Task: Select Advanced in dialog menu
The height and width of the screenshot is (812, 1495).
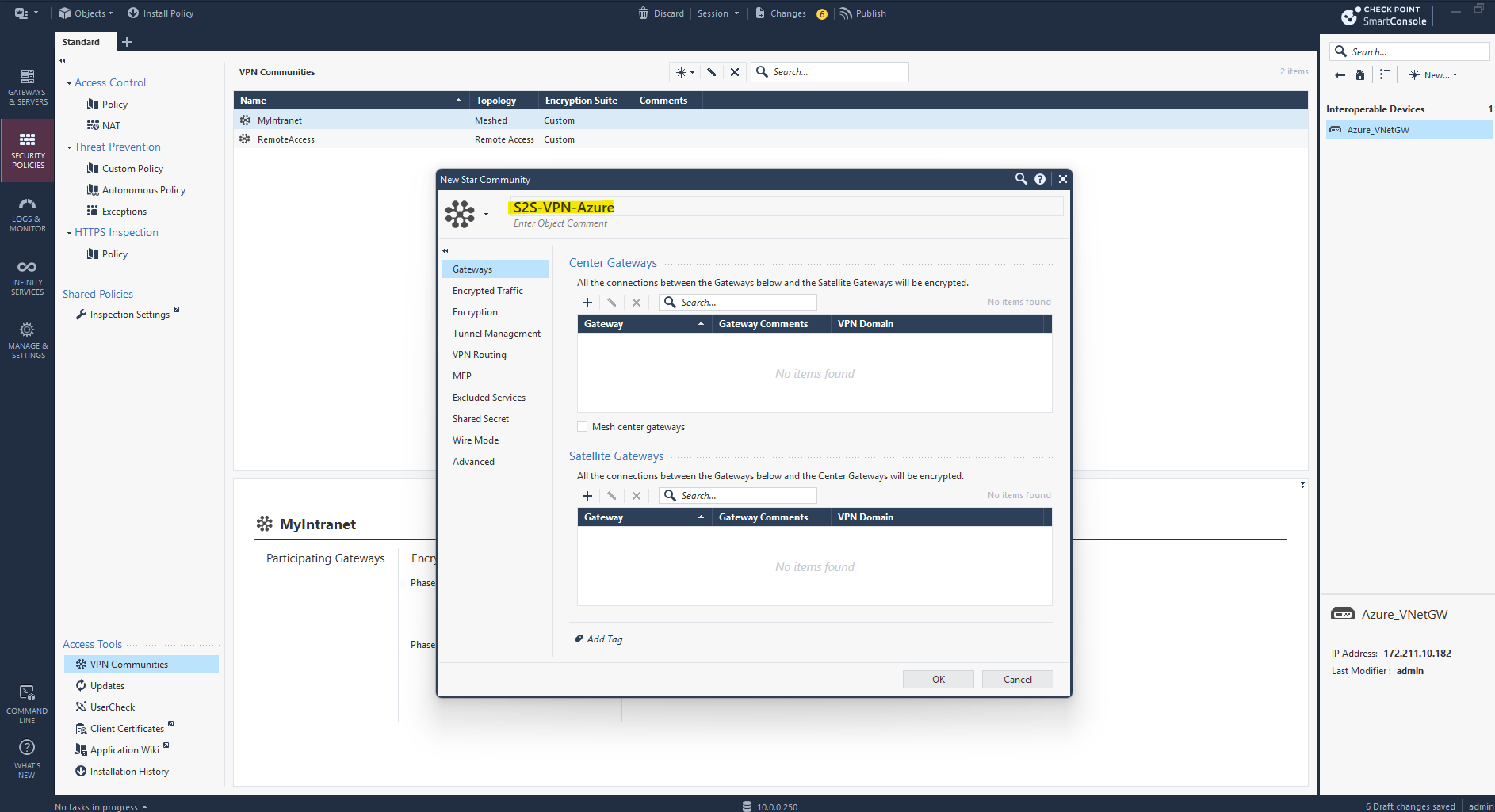Action: (x=495, y=462)
